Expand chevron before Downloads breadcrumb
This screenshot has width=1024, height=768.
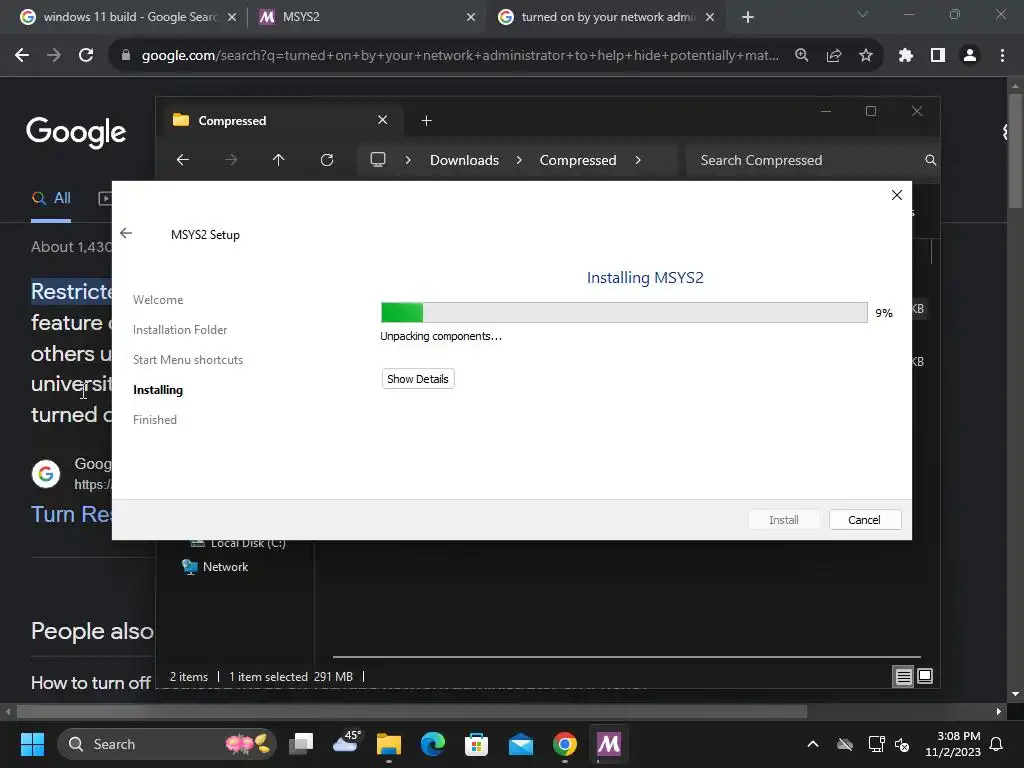(408, 160)
